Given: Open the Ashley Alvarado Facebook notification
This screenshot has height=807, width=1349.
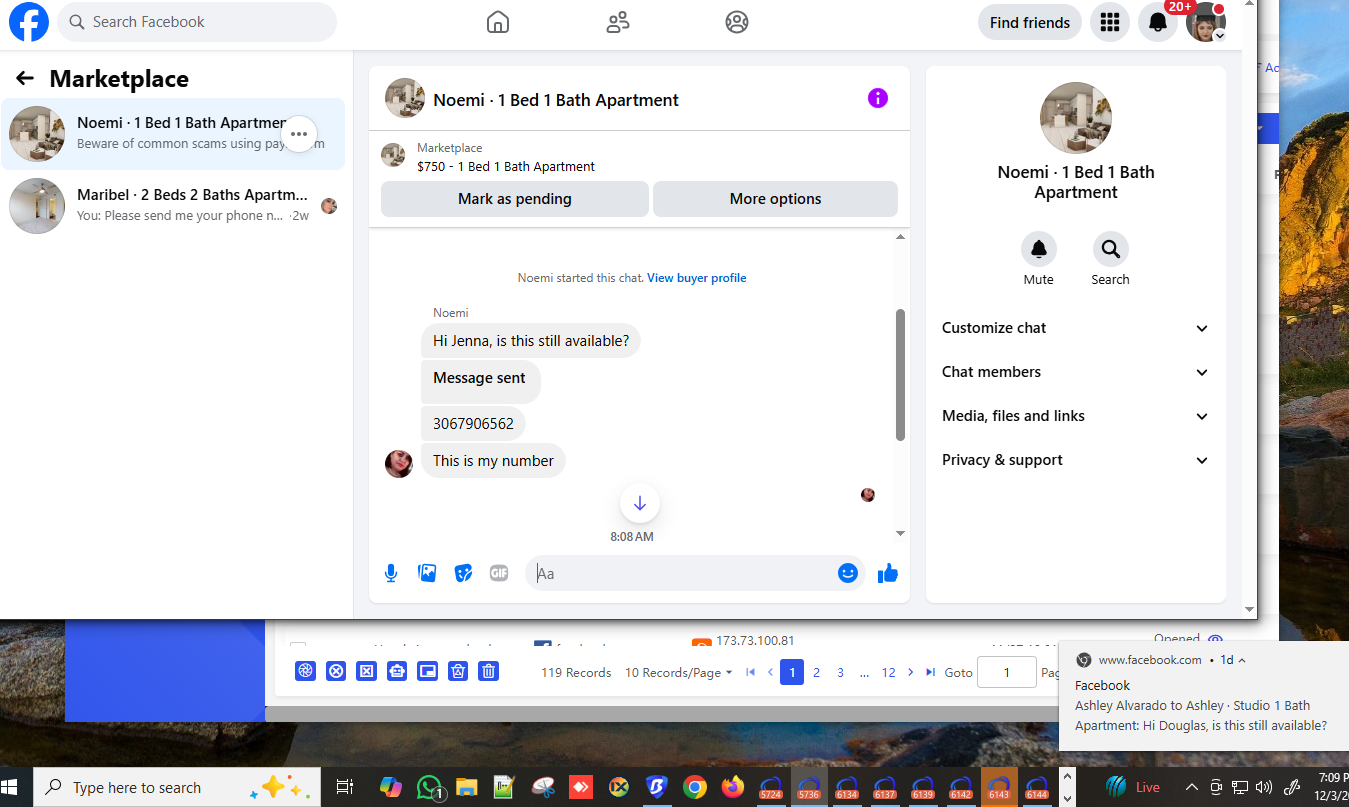Looking at the screenshot, I should coord(1203,696).
